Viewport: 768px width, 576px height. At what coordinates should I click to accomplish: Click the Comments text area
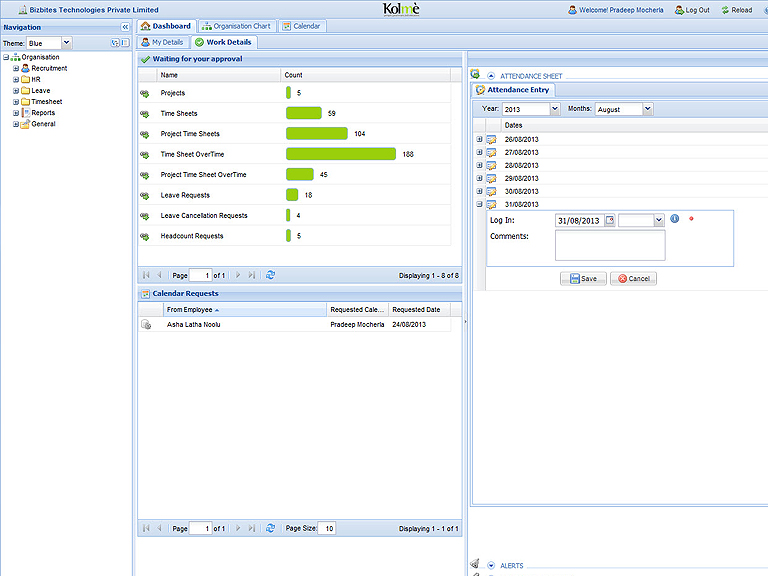coord(610,245)
